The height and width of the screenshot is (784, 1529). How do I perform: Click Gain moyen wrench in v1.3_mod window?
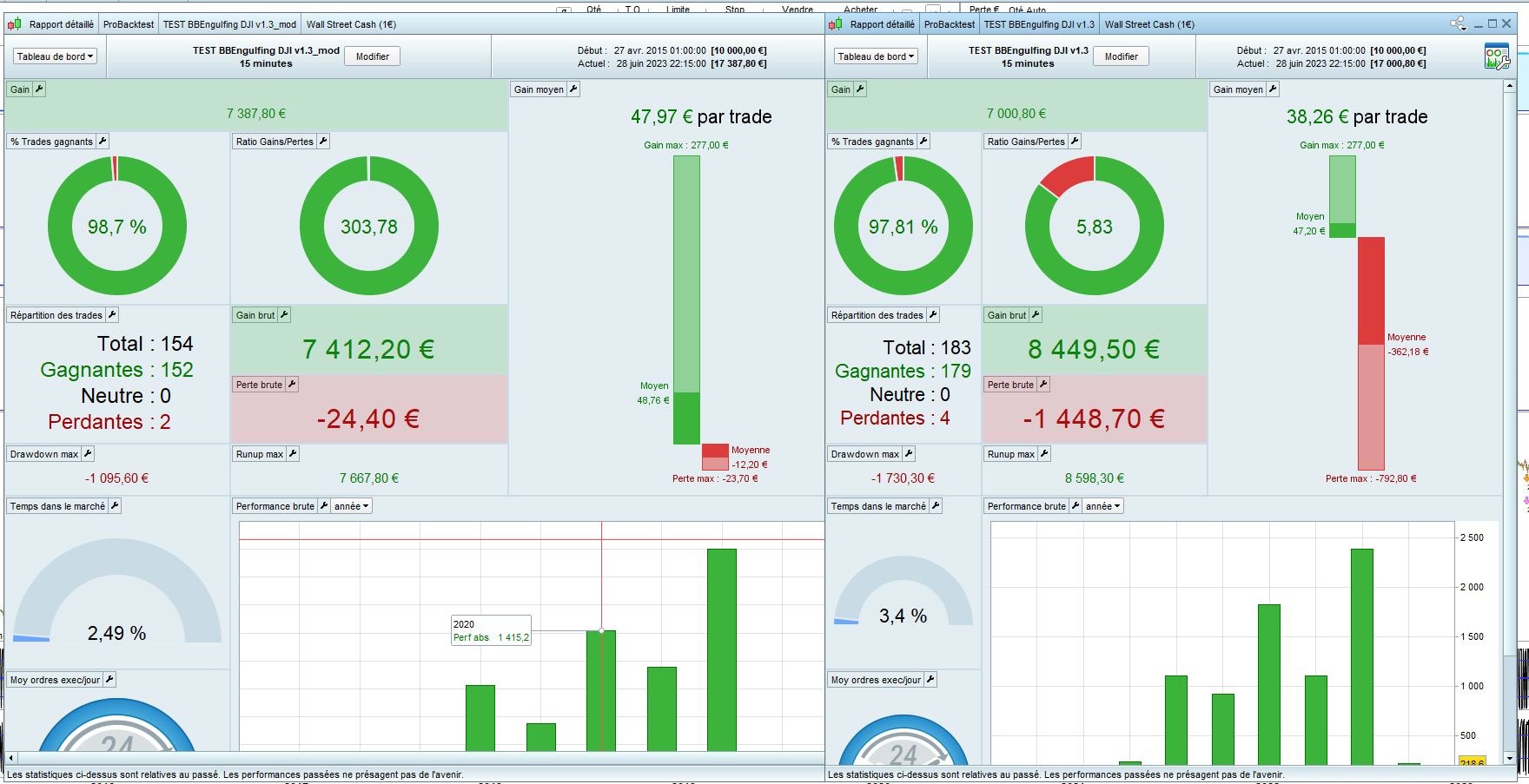coord(573,89)
